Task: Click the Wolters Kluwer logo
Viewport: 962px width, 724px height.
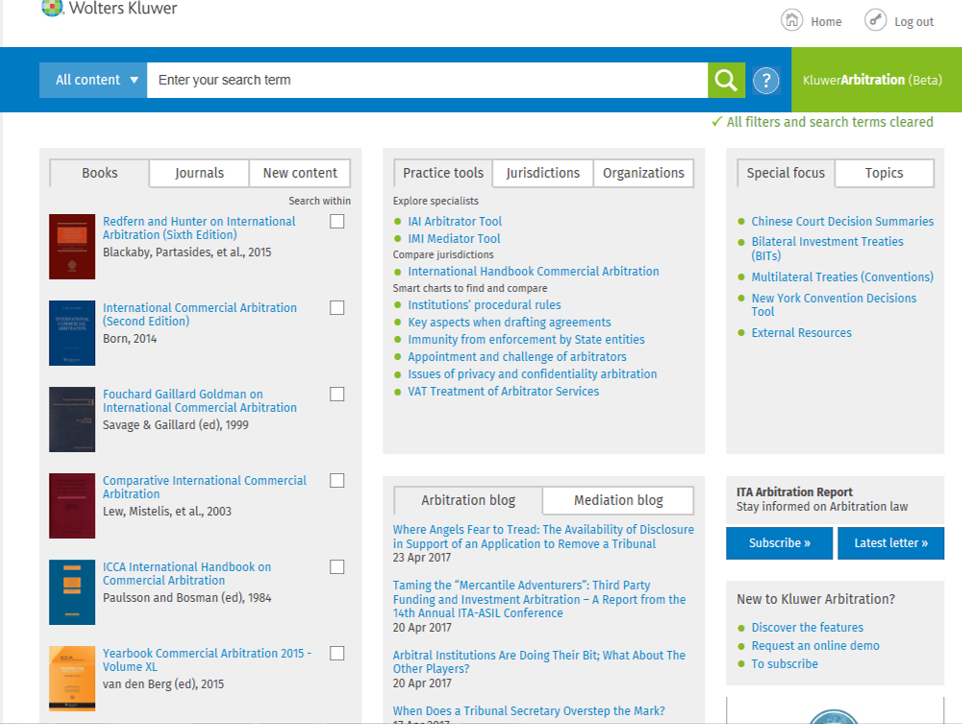Action: coord(109,8)
